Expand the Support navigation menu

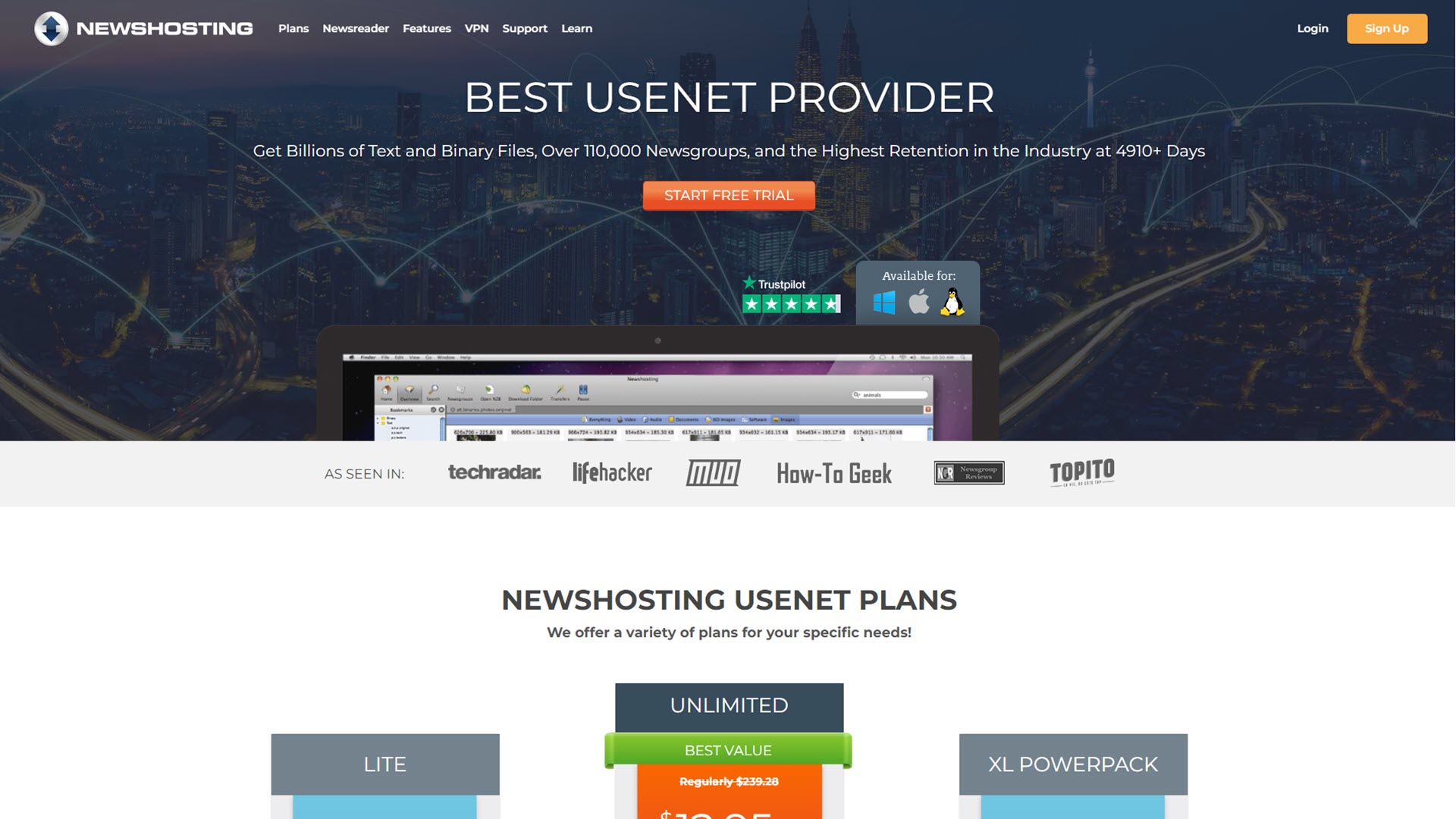click(x=525, y=28)
